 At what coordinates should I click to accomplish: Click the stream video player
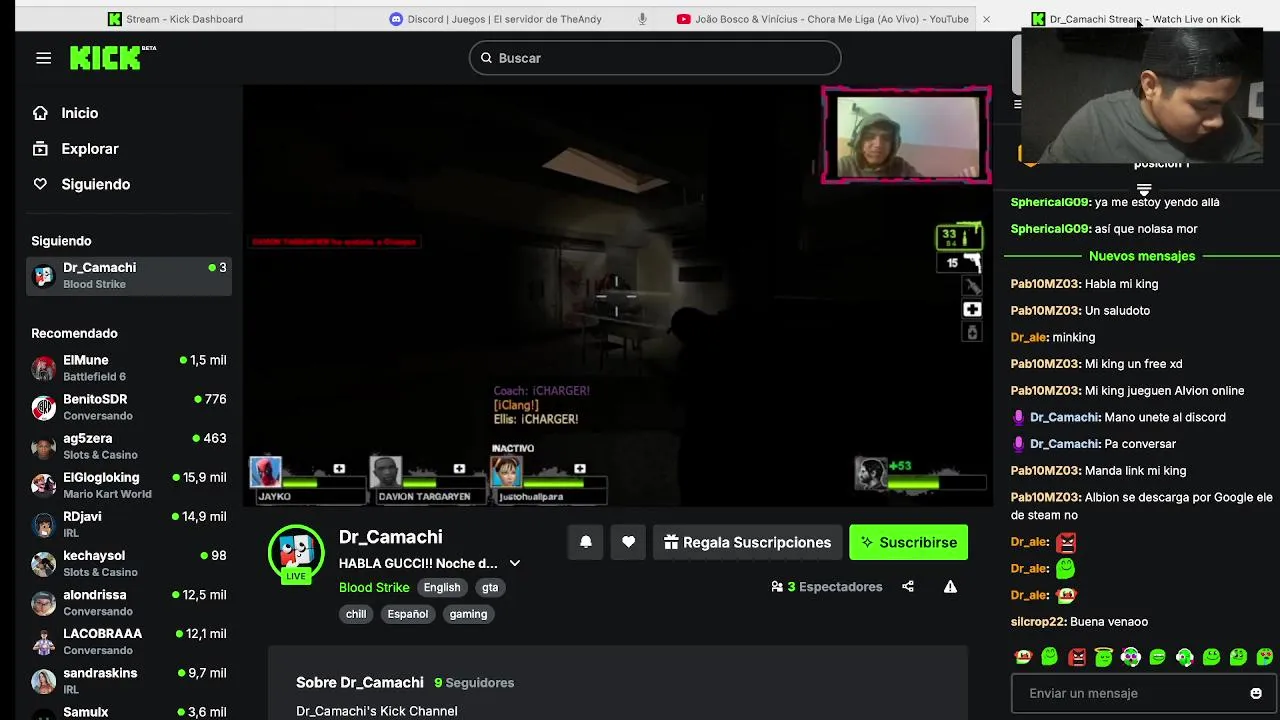617,296
